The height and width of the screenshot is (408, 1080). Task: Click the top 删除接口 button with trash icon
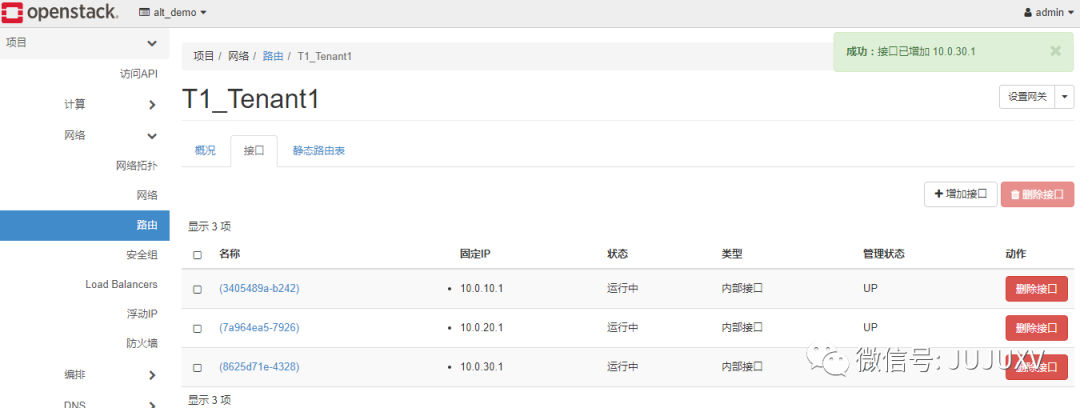click(1037, 195)
